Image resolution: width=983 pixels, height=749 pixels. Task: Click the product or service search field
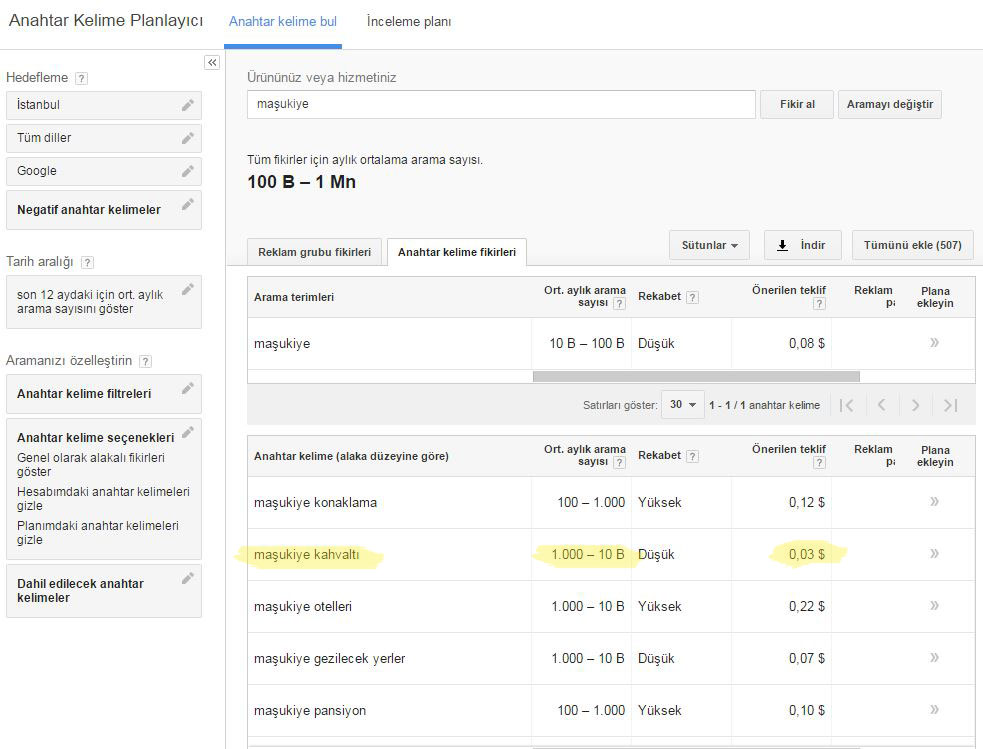(x=501, y=104)
